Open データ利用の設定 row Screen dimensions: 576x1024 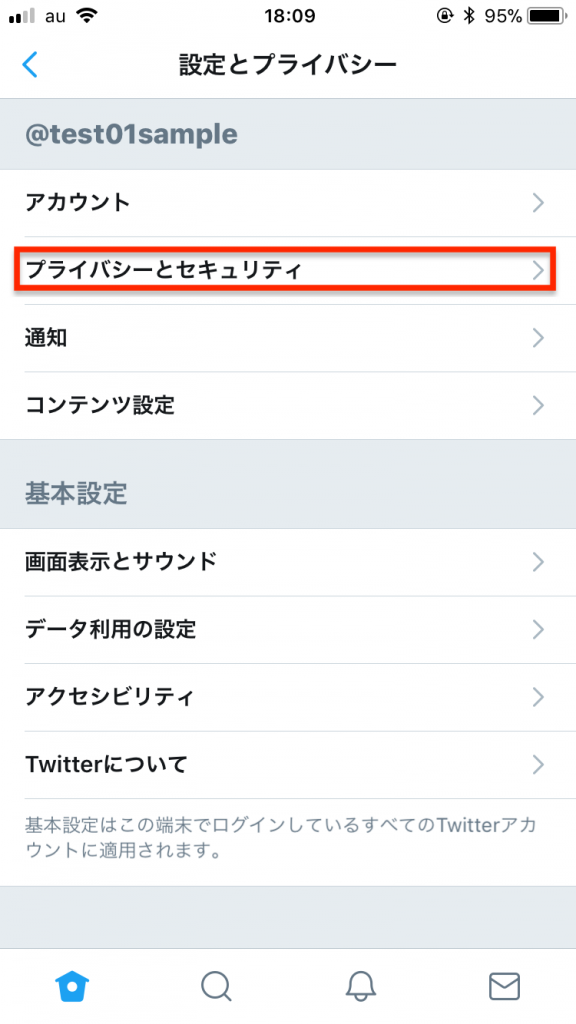pyautogui.click(x=288, y=630)
